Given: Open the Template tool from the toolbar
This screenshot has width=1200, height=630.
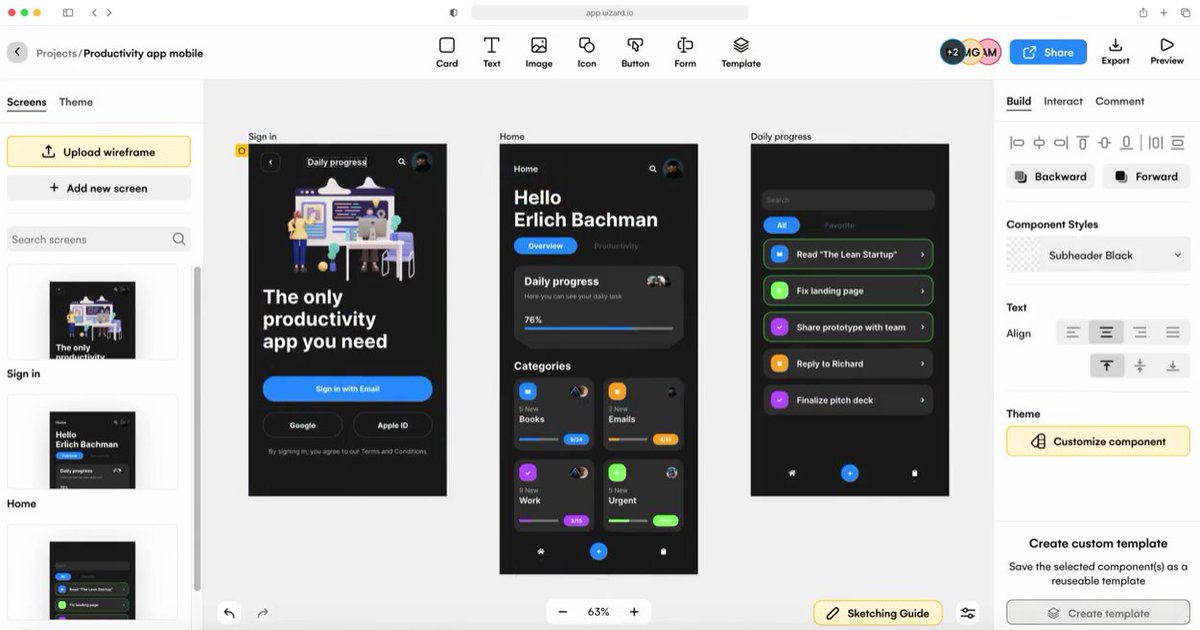Looking at the screenshot, I should [740, 50].
